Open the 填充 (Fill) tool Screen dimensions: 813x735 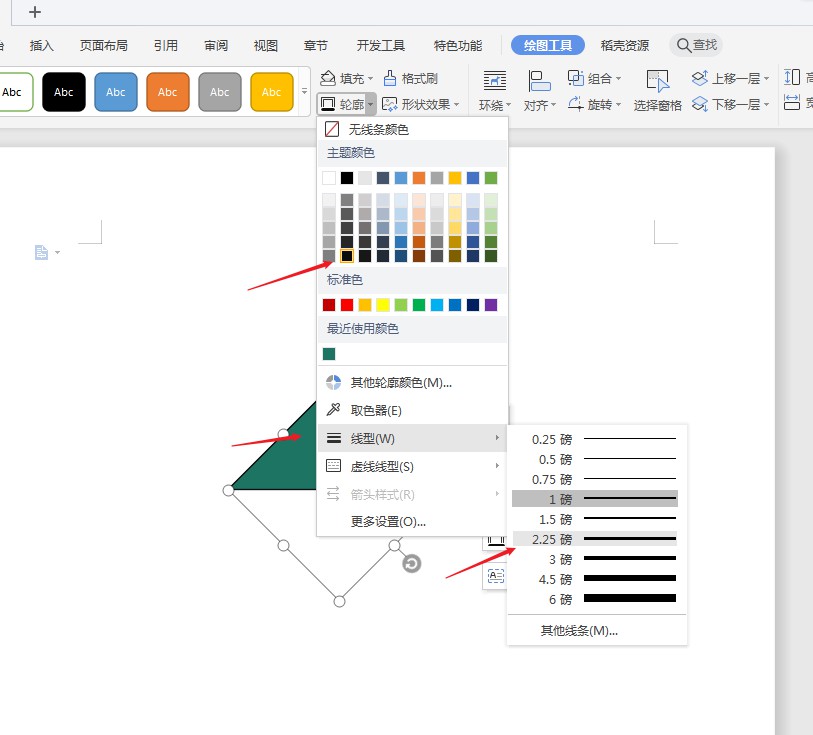351,77
